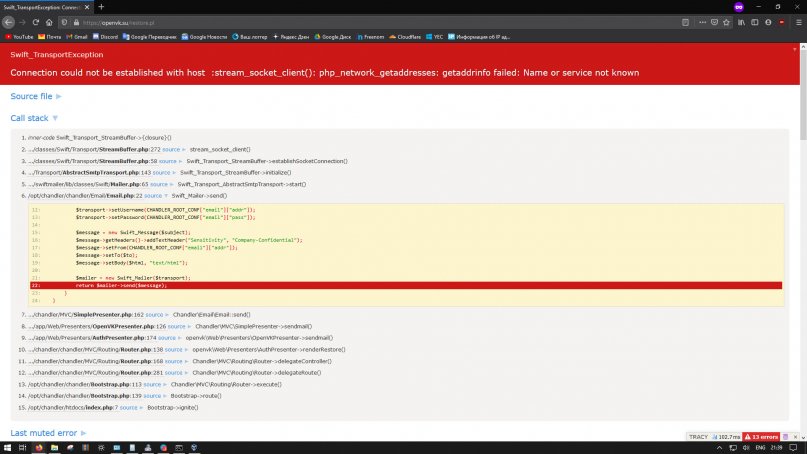
Task: Open Firefox account icon
Action: tap(768, 23)
